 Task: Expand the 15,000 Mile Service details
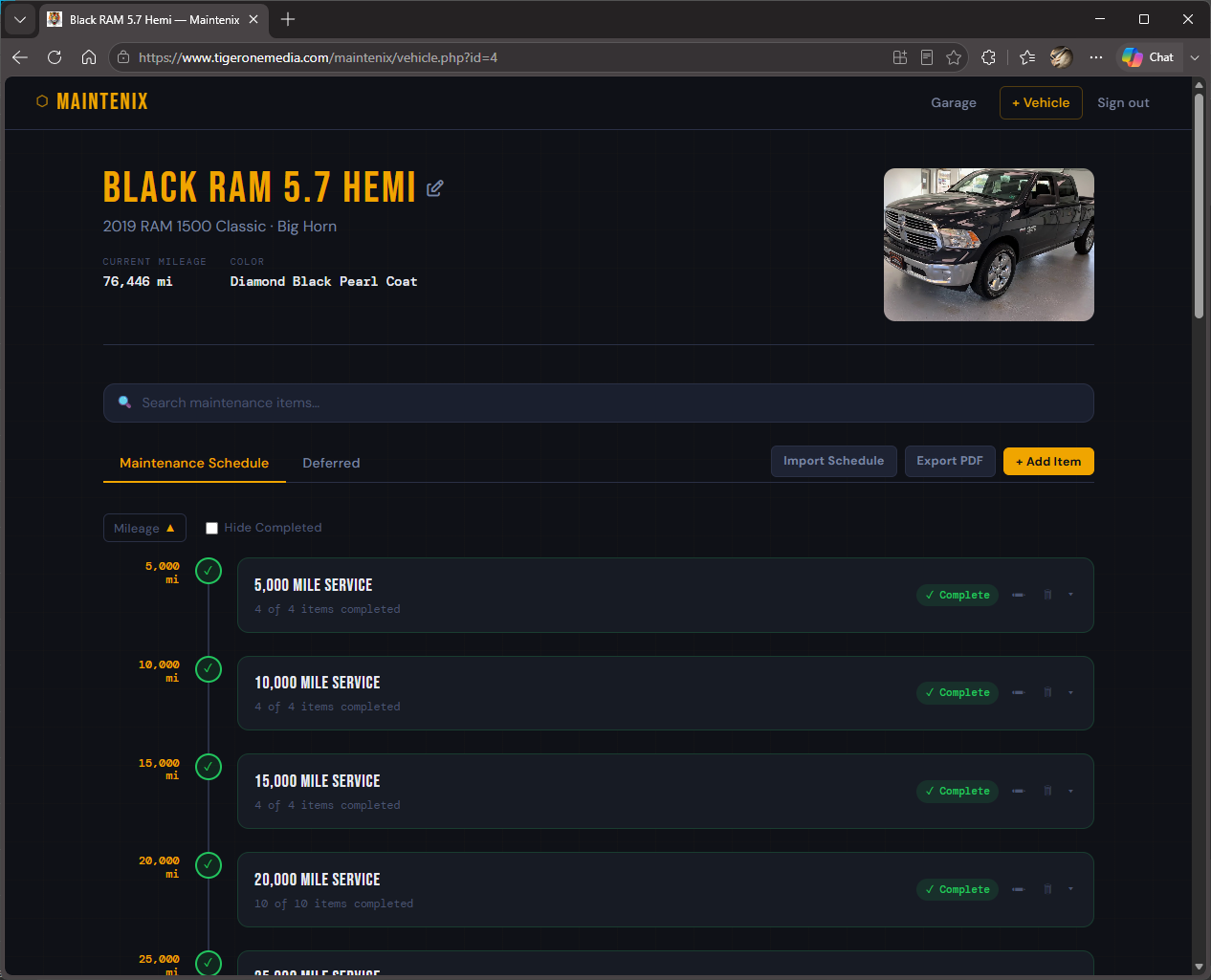click(1070, 791)
